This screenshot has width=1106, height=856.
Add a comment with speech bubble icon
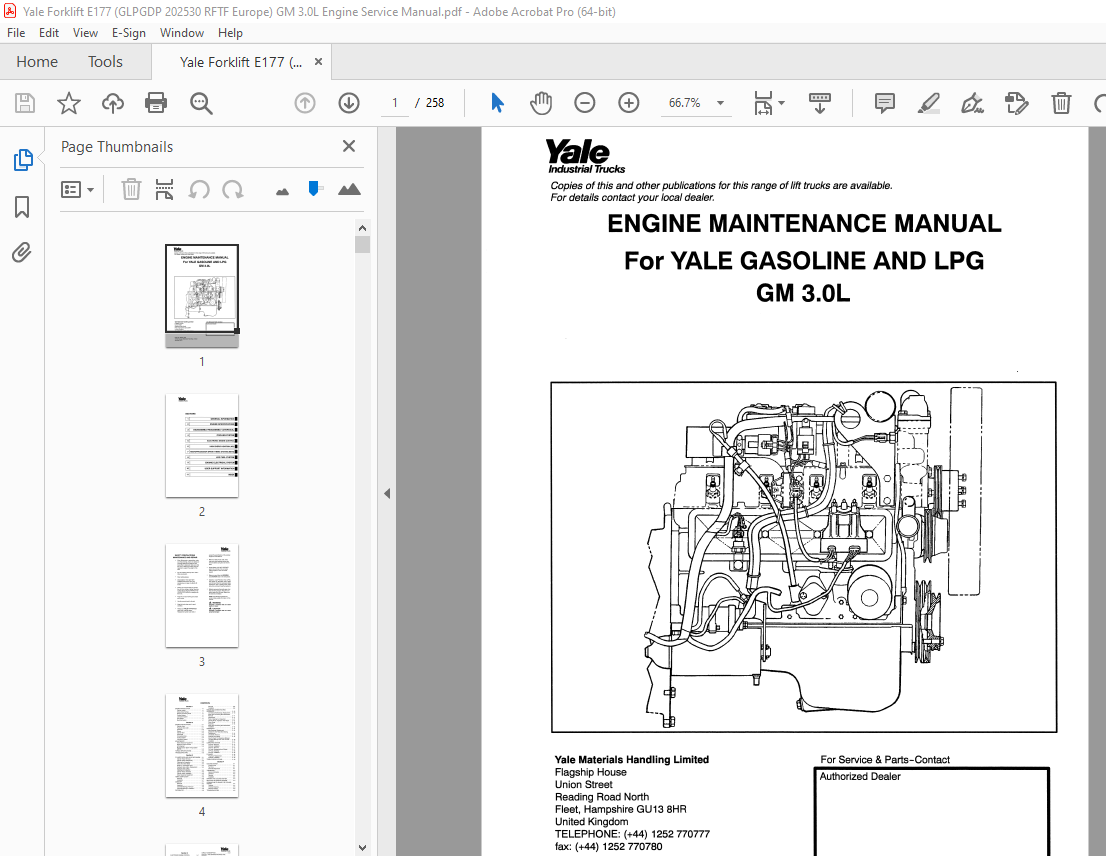pos(885,103)
